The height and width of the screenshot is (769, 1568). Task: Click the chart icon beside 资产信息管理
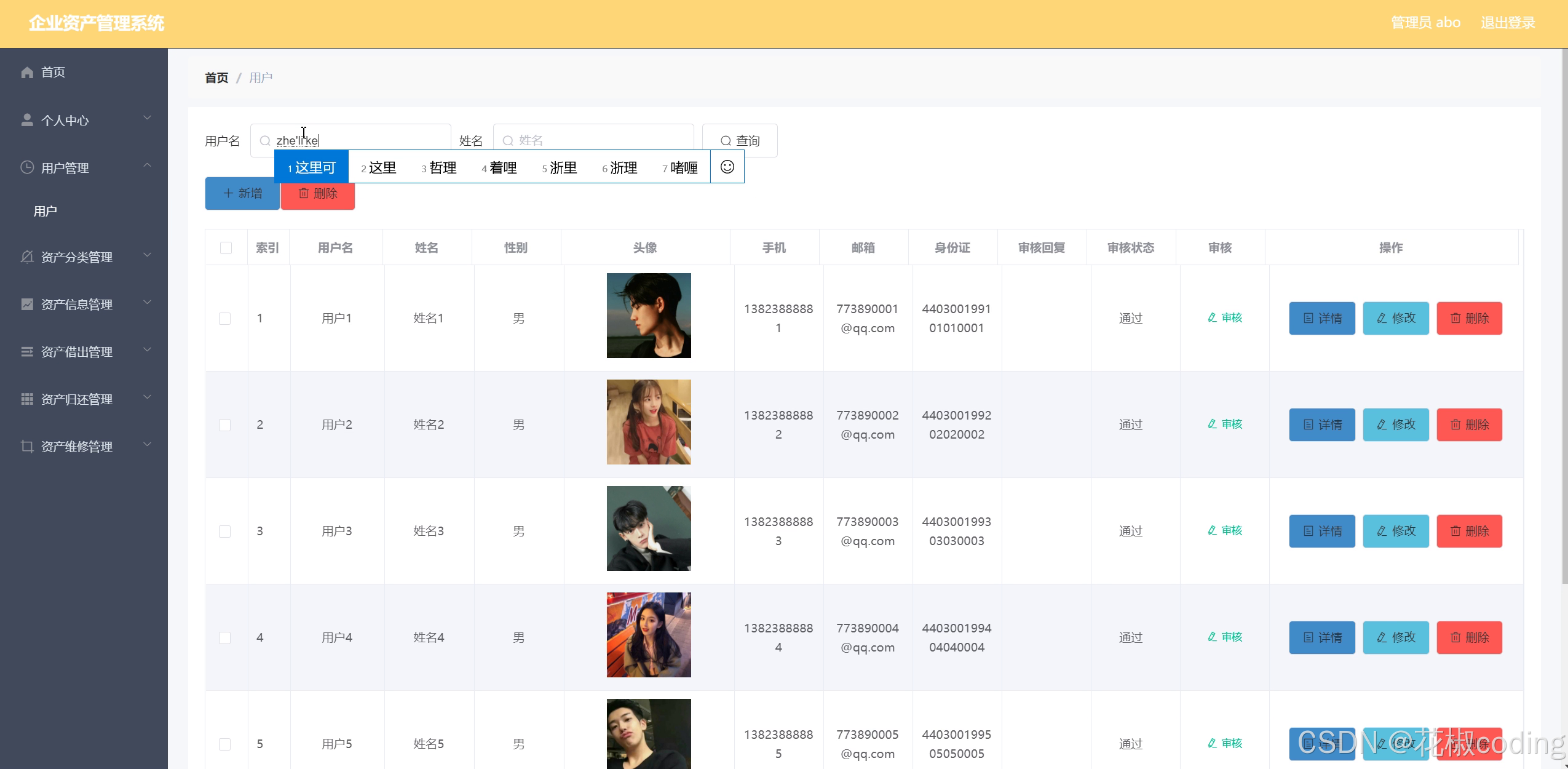point(27,304)
